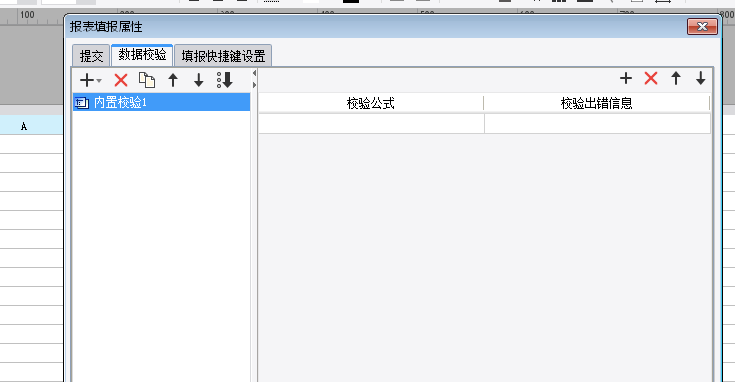The image size is (735, 382).
Task: Move formula row down on right panel
Action: pyautogui.click(x=701, y=78)
